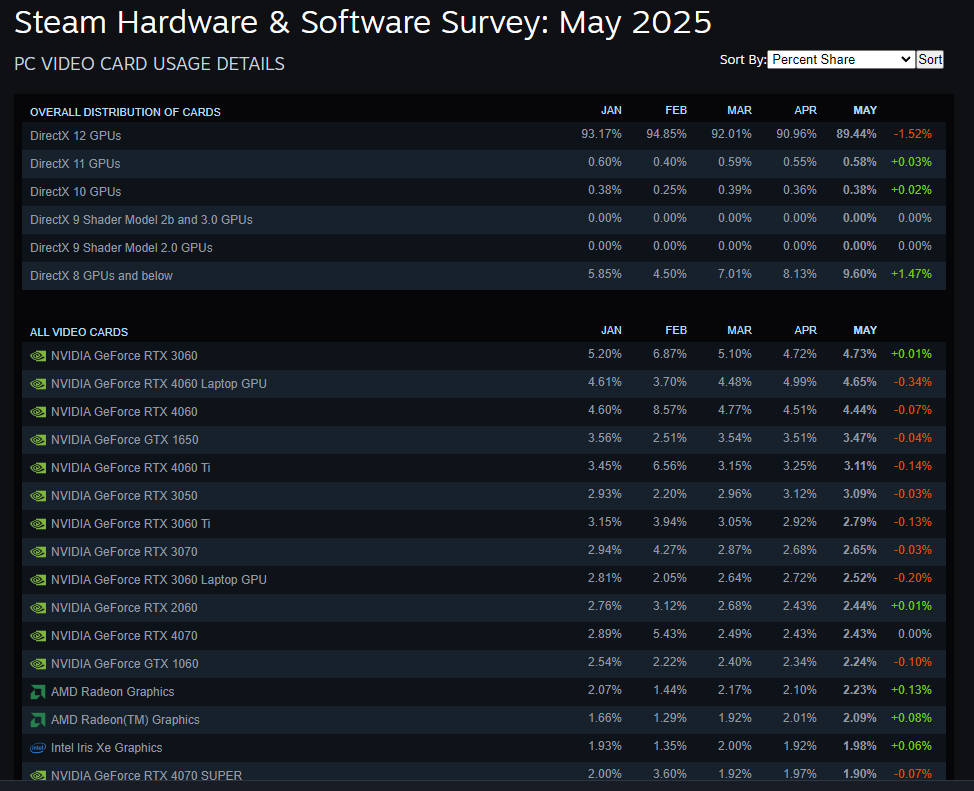Viewport: 974px width, 791px height.
Task: Click the +0.06% change for Intel Iris Xe
Action: [x=911, y=746]
